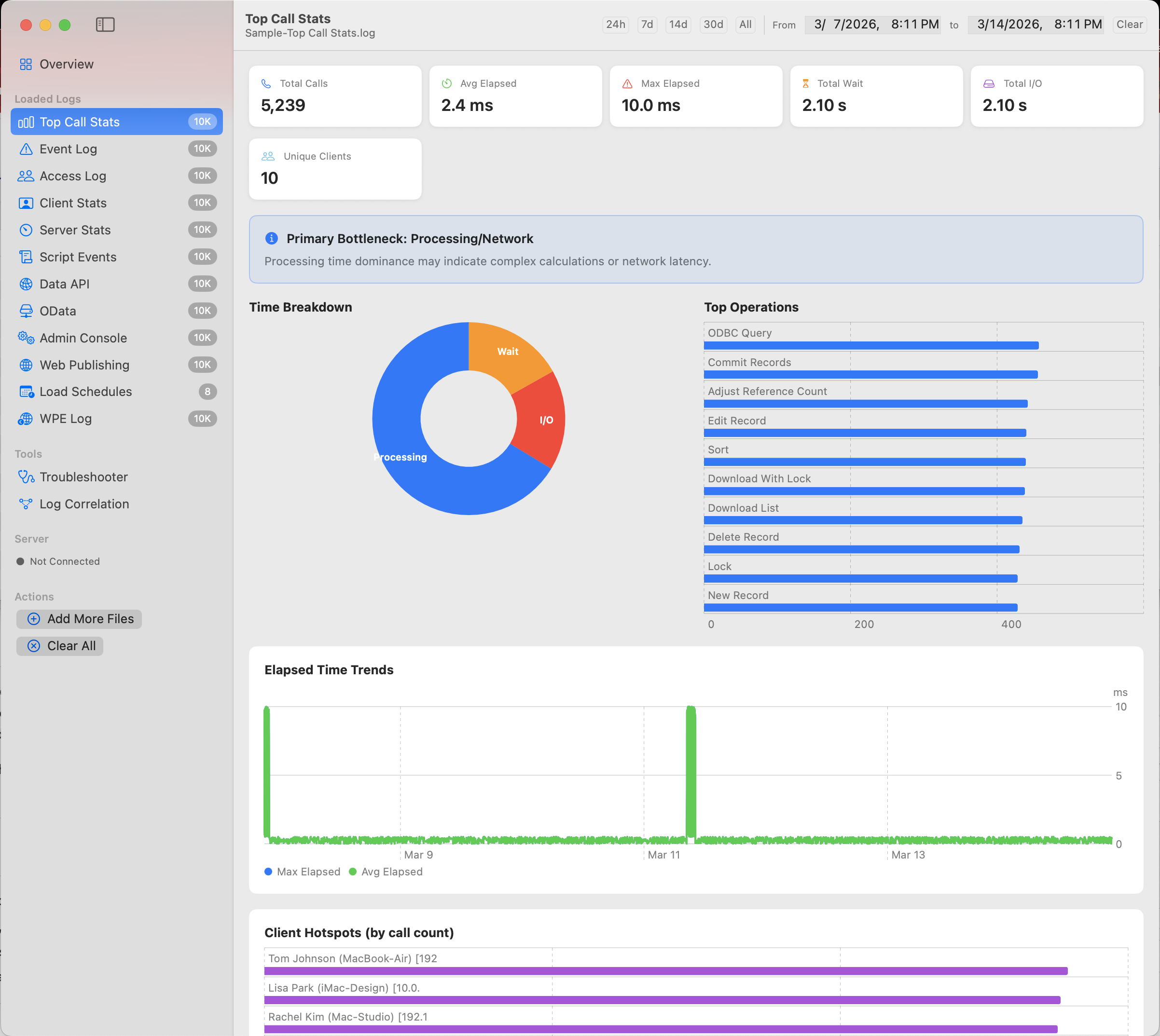Open the Access Log people icon
Viewport: 1160px width, 1036px height.
26,176
